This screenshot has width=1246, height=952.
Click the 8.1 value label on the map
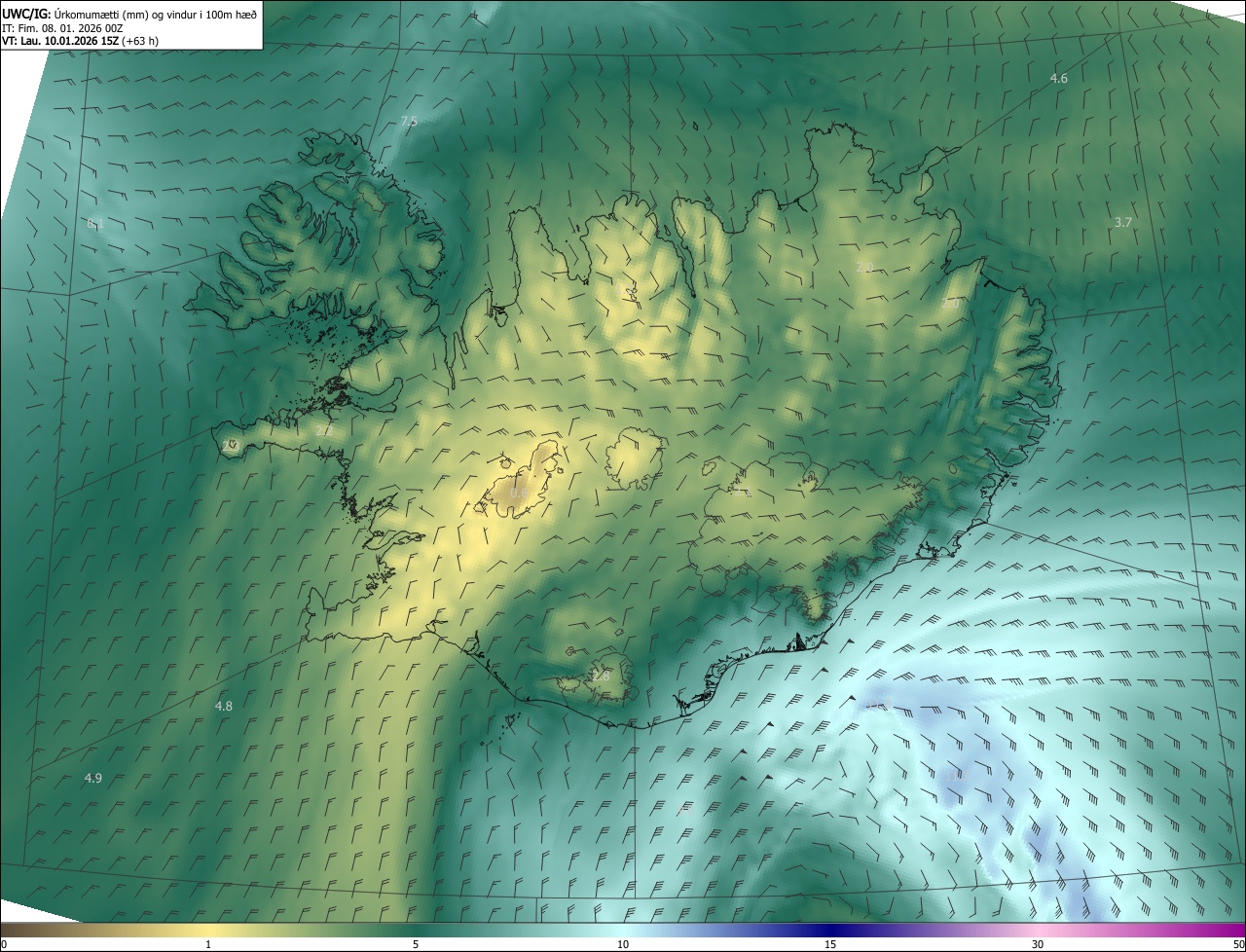click(x=95, y=224)
